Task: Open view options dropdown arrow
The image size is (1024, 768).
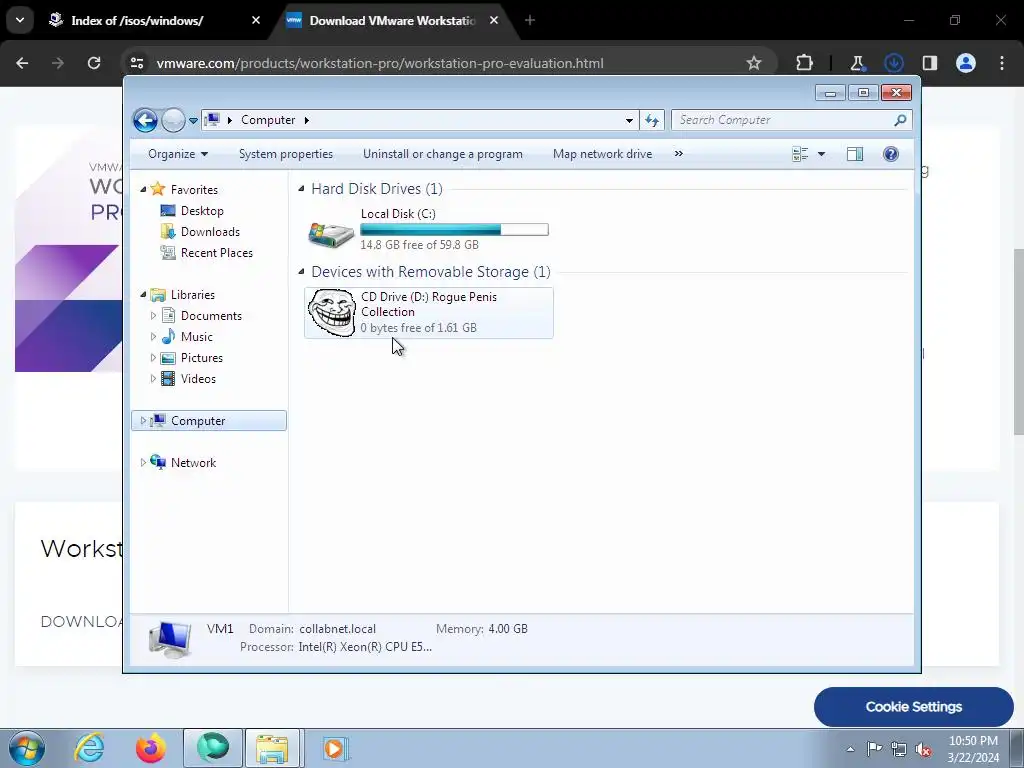Action: pyautogui.click(x=822, y=154)
